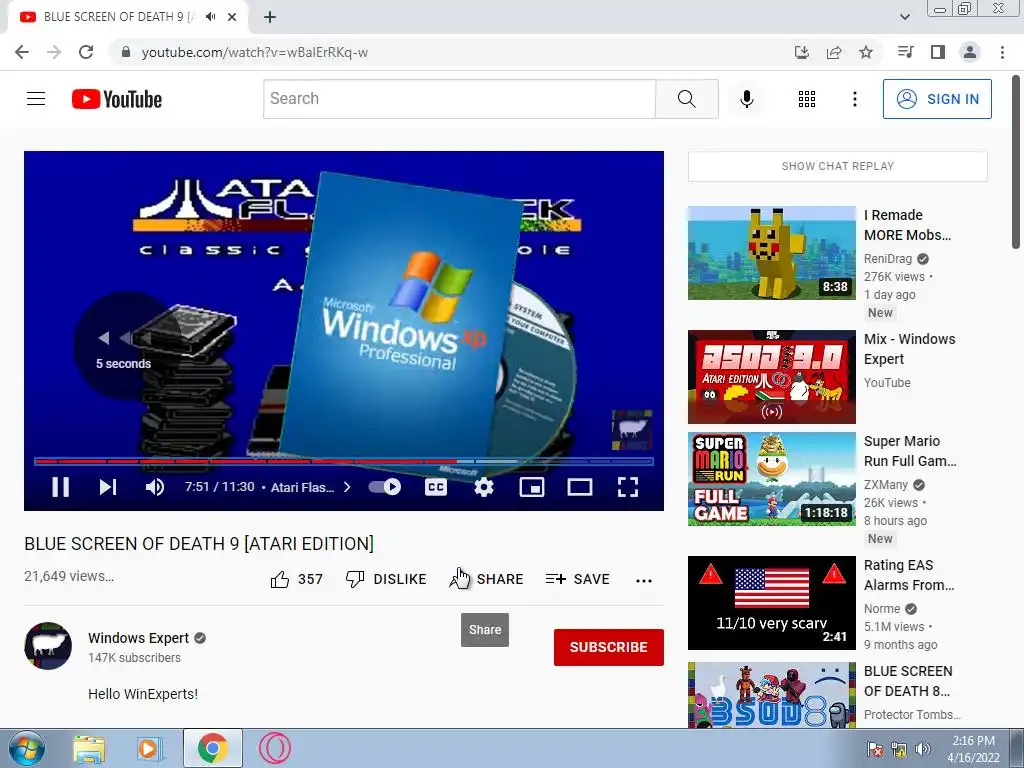This screenshot has height=768, width=1024.
Task: Install app icon in address bar
Action: 801,52
